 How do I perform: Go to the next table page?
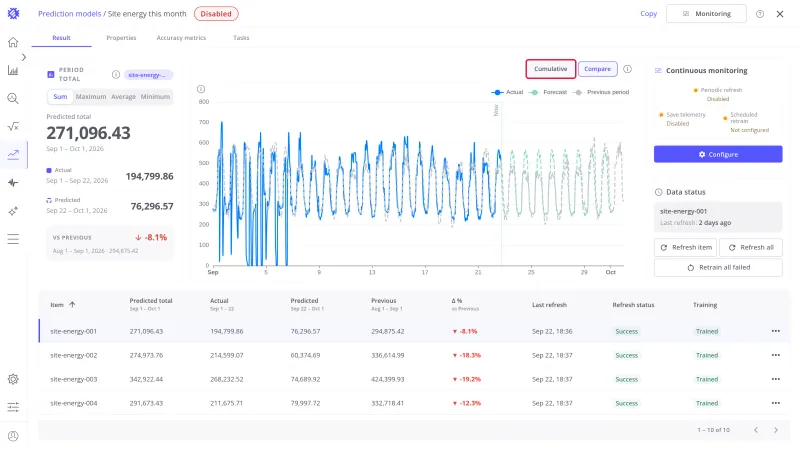point(776,430)
